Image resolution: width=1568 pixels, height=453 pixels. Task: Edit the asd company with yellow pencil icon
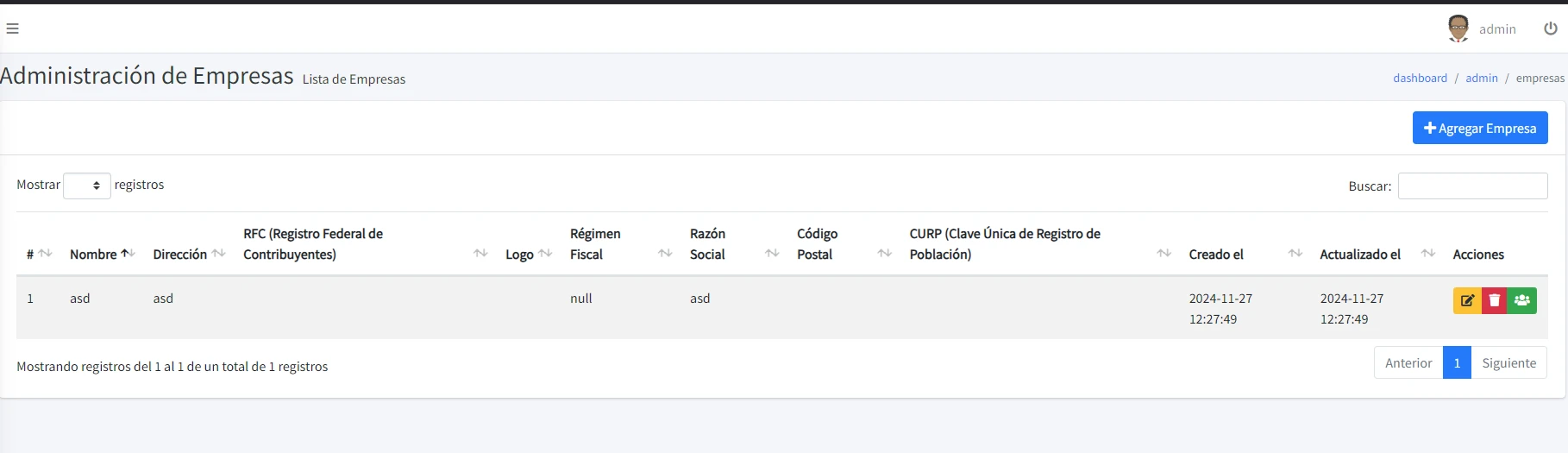[x=1467, y=300]
